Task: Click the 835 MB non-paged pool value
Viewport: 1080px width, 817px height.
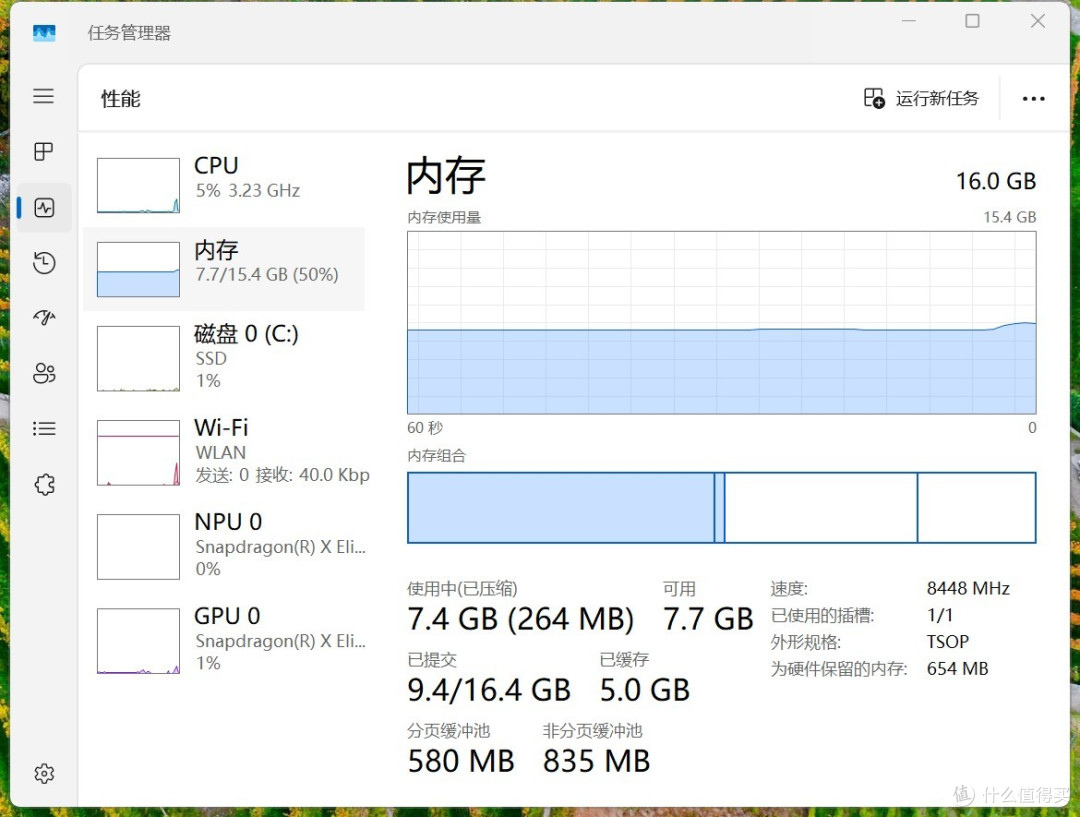Action: tap(596, 761)
